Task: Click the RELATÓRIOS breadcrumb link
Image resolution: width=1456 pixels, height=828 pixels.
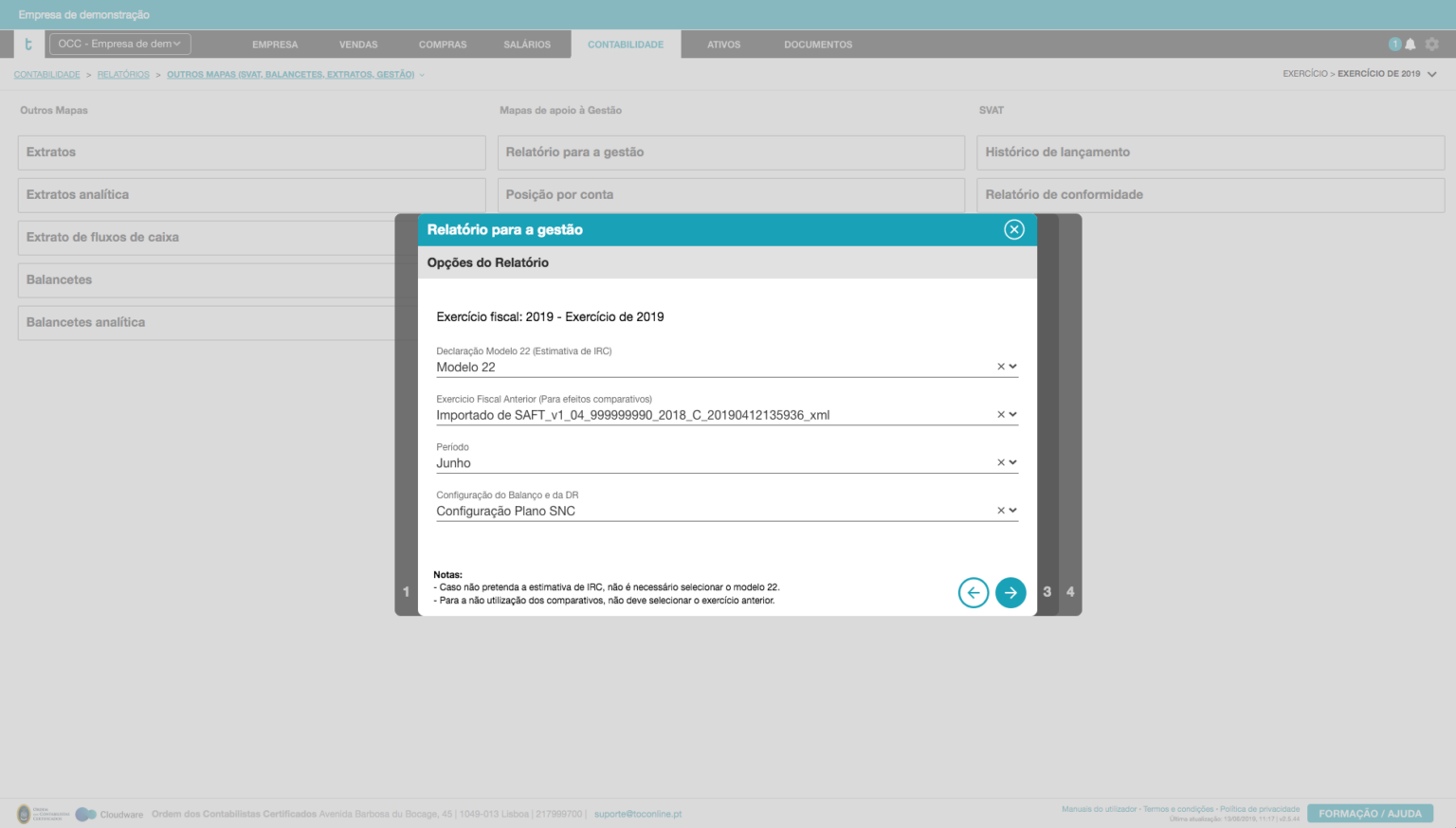Action: click(123, 74)
